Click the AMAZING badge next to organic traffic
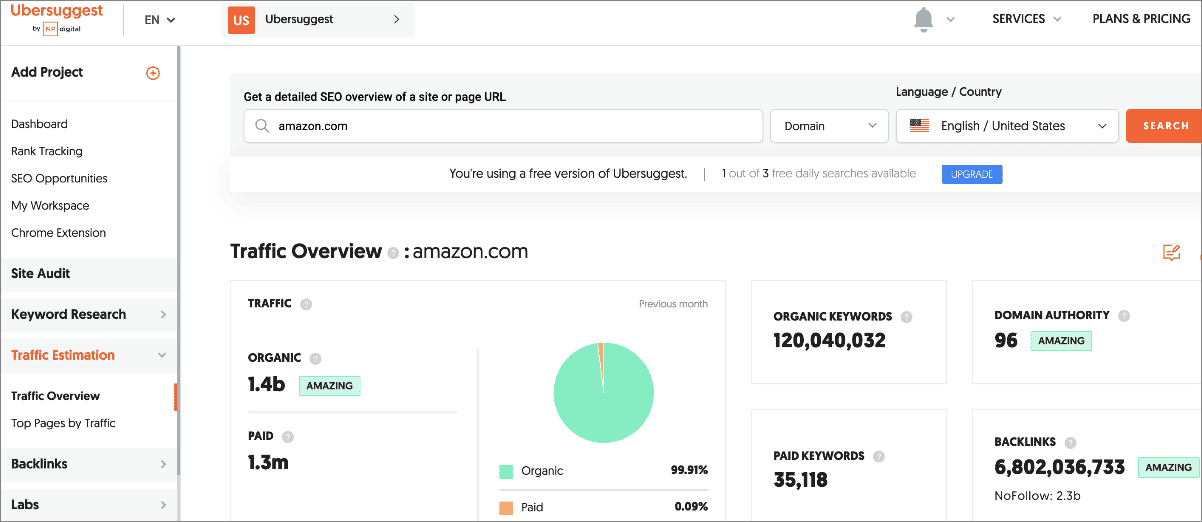The image size is (1202, 522). 330,385
